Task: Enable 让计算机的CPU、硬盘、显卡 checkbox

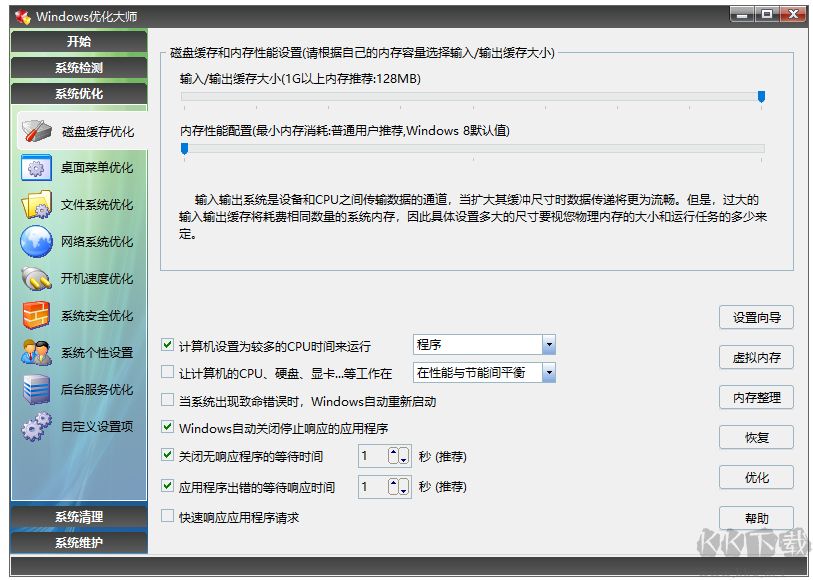Action: pos(167,372)
